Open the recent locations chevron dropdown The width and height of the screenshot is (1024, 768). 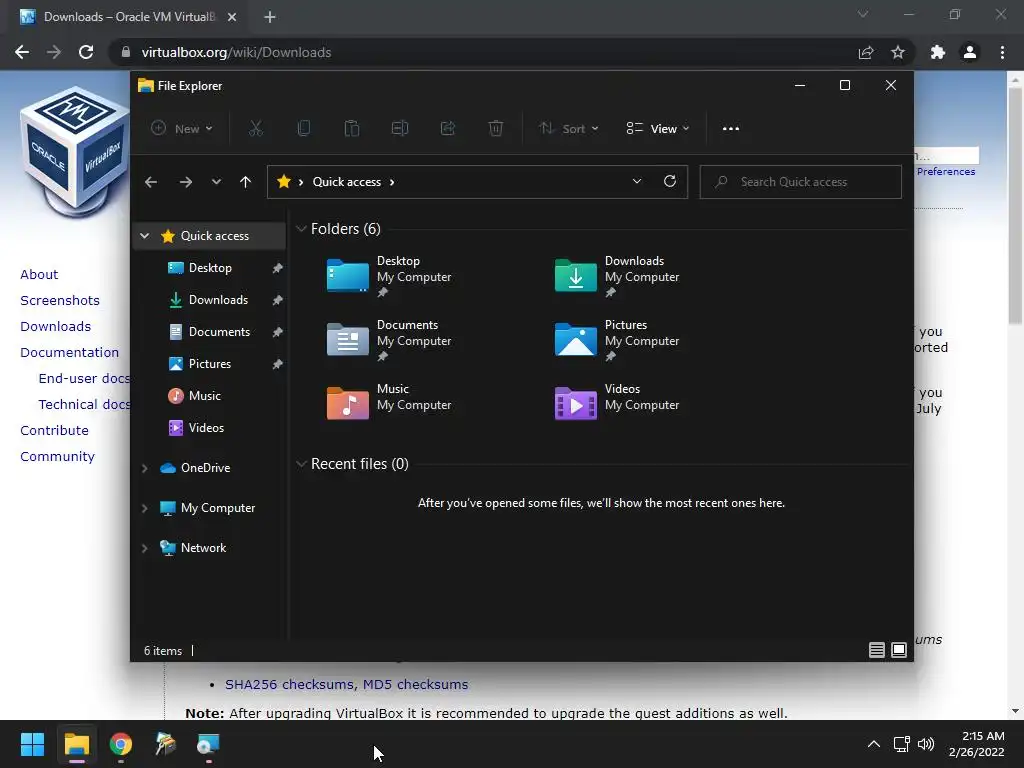point(216,182)
